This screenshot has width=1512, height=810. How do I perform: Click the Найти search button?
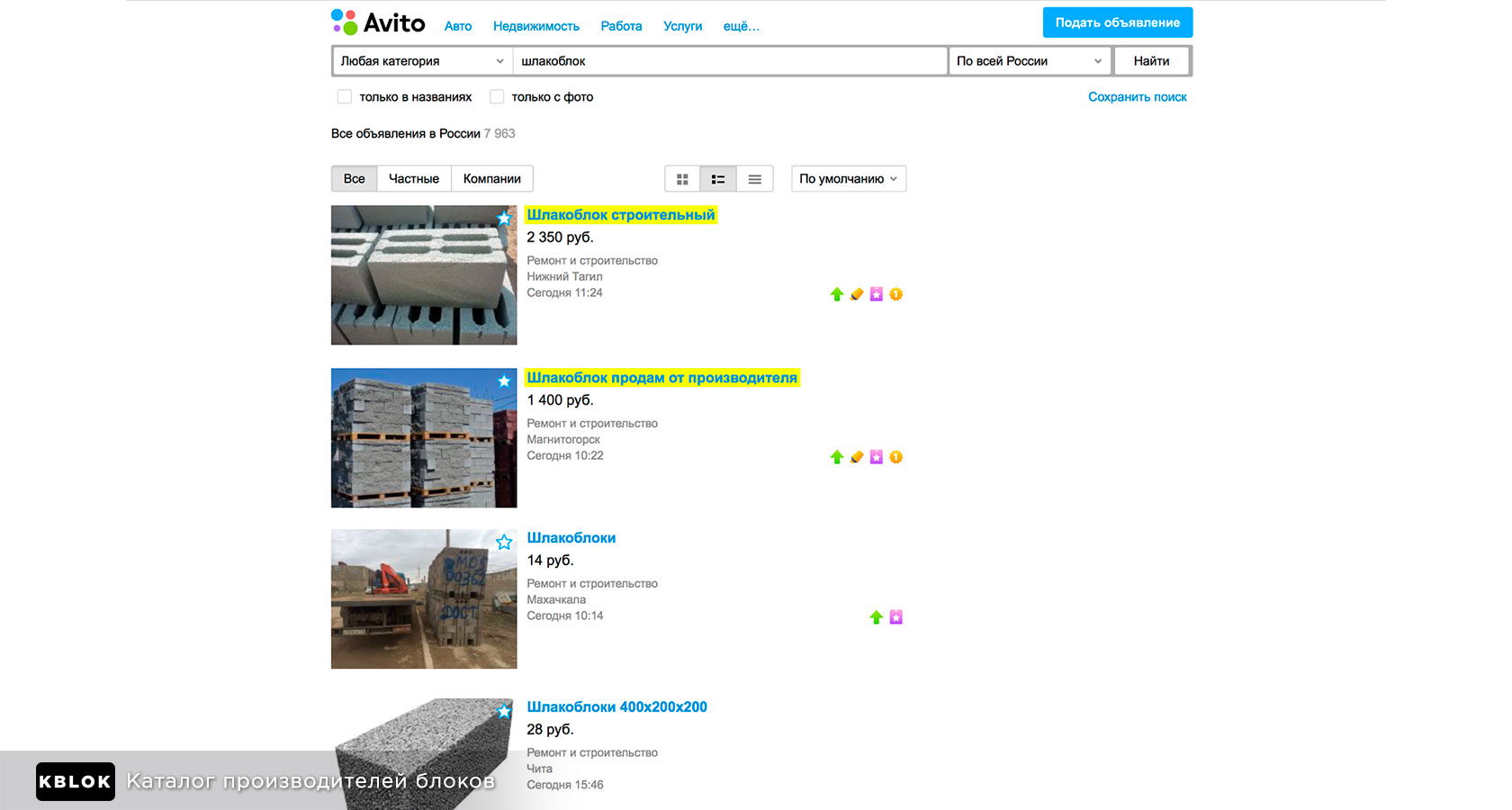(x=1152, y=61)
